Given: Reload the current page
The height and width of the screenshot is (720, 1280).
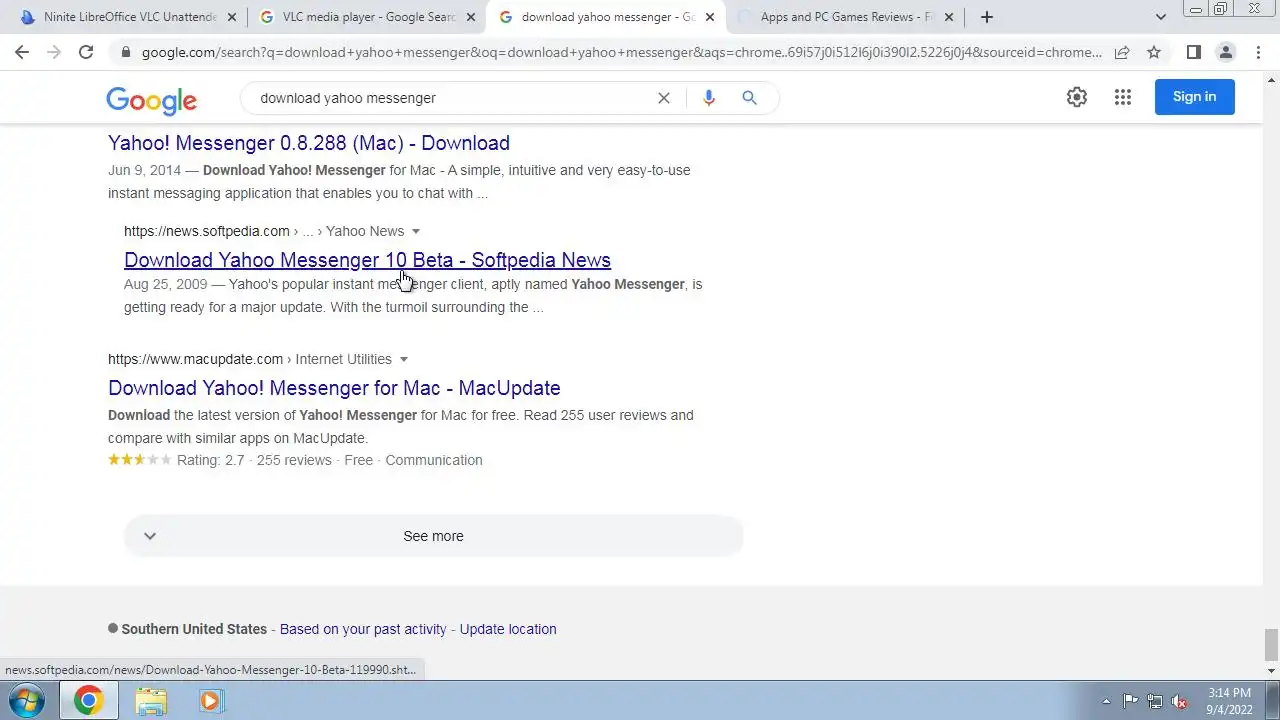Looking at the screenshot, I should click(86, 52).
